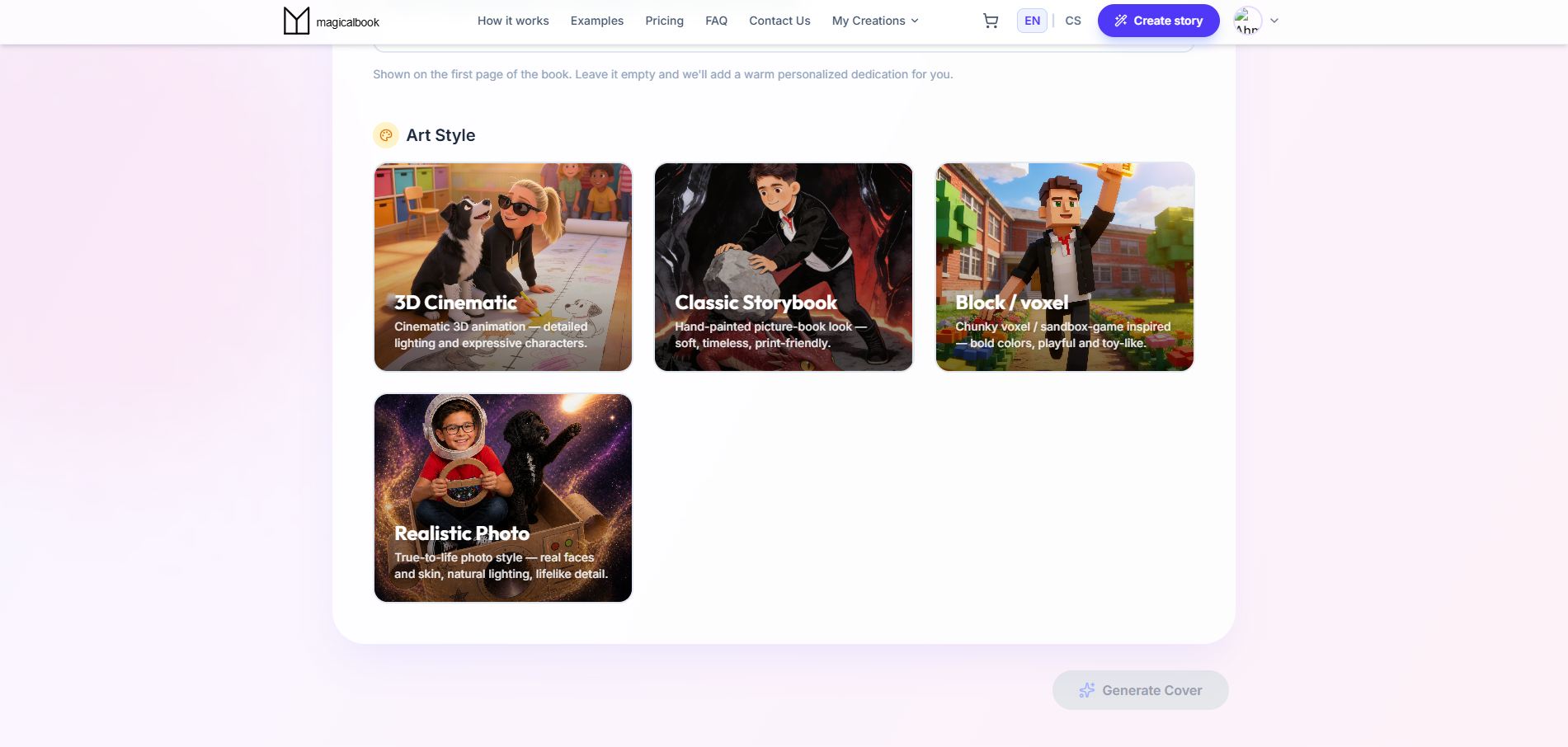The height and width of the screenshot is (747, 1568).
Task: Choose the Realistic Photo art style
Action: pyautogui.click(x=503, y=498)
